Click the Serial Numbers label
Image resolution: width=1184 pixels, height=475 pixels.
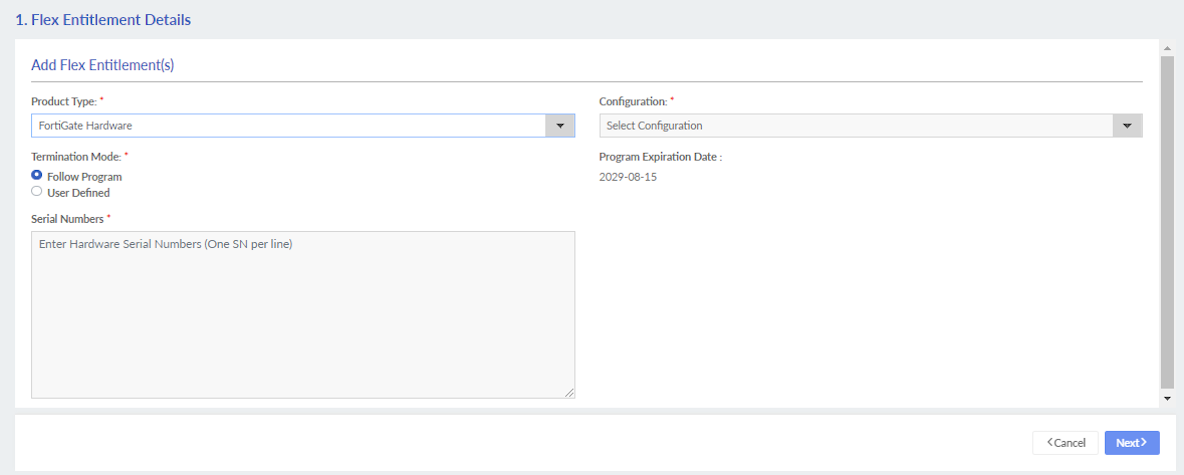point(67,219)
